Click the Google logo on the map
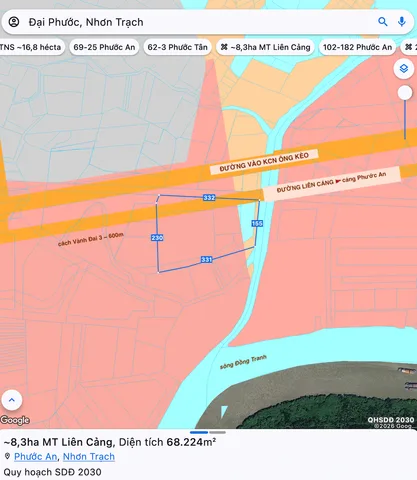This screenshot has height=480, width=417. 15,420
